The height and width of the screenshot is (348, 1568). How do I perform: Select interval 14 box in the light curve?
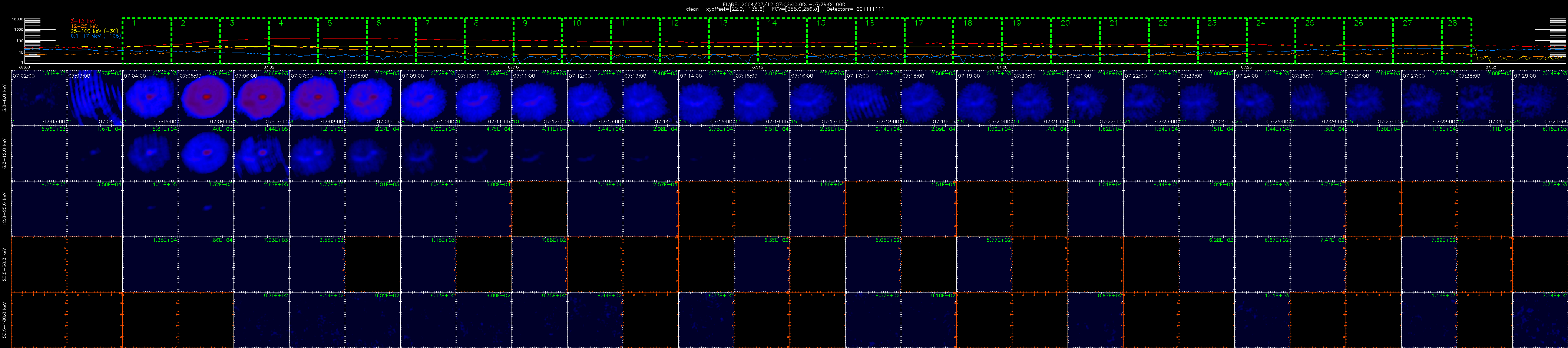click(x=782, y=41)
